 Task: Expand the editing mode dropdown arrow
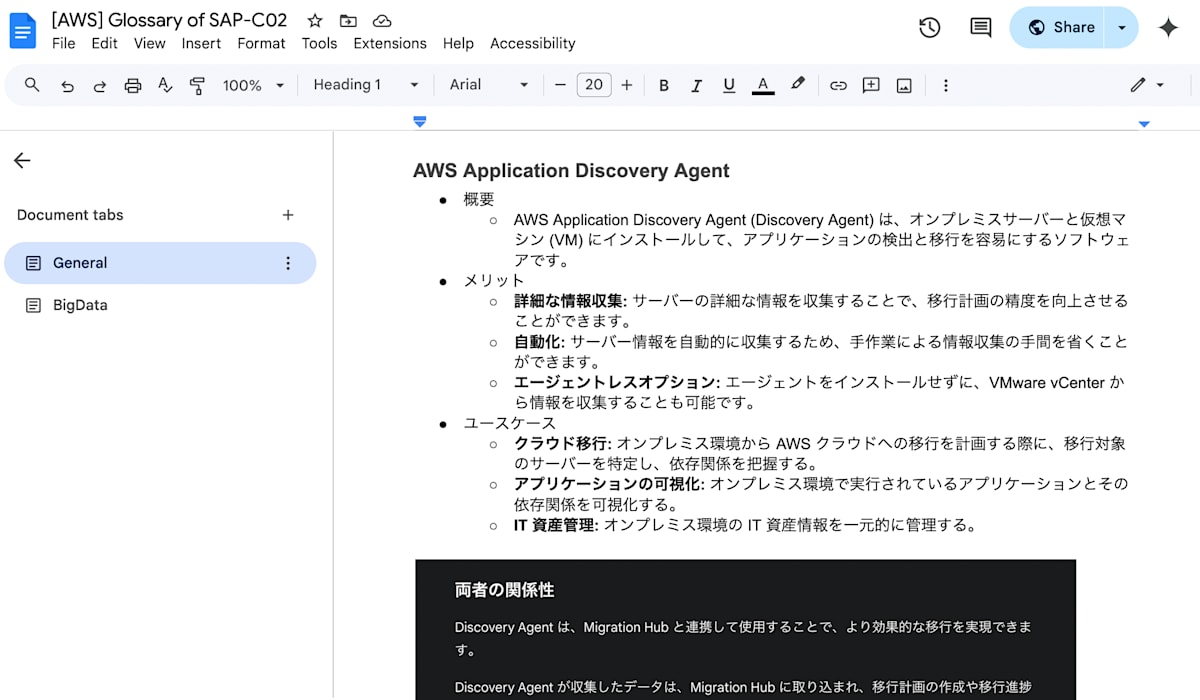click(1160, 86)
